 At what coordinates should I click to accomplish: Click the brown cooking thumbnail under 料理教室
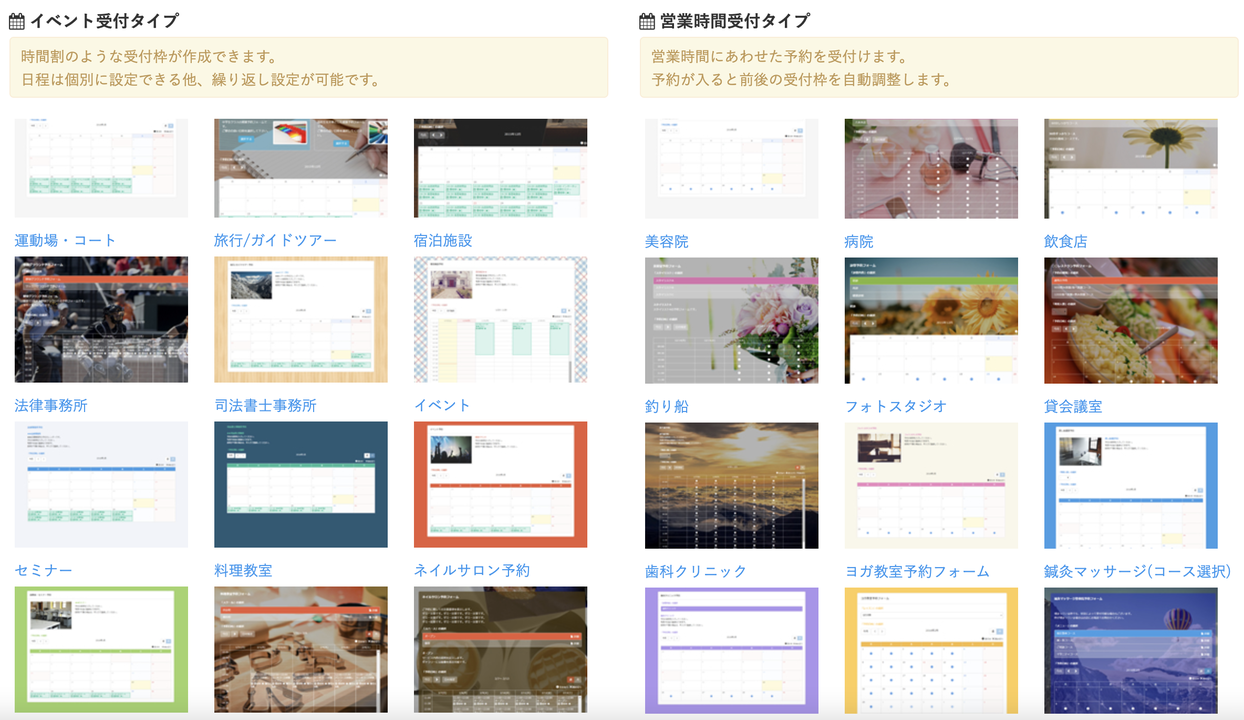pyautogui.click(x=301, y=650)
